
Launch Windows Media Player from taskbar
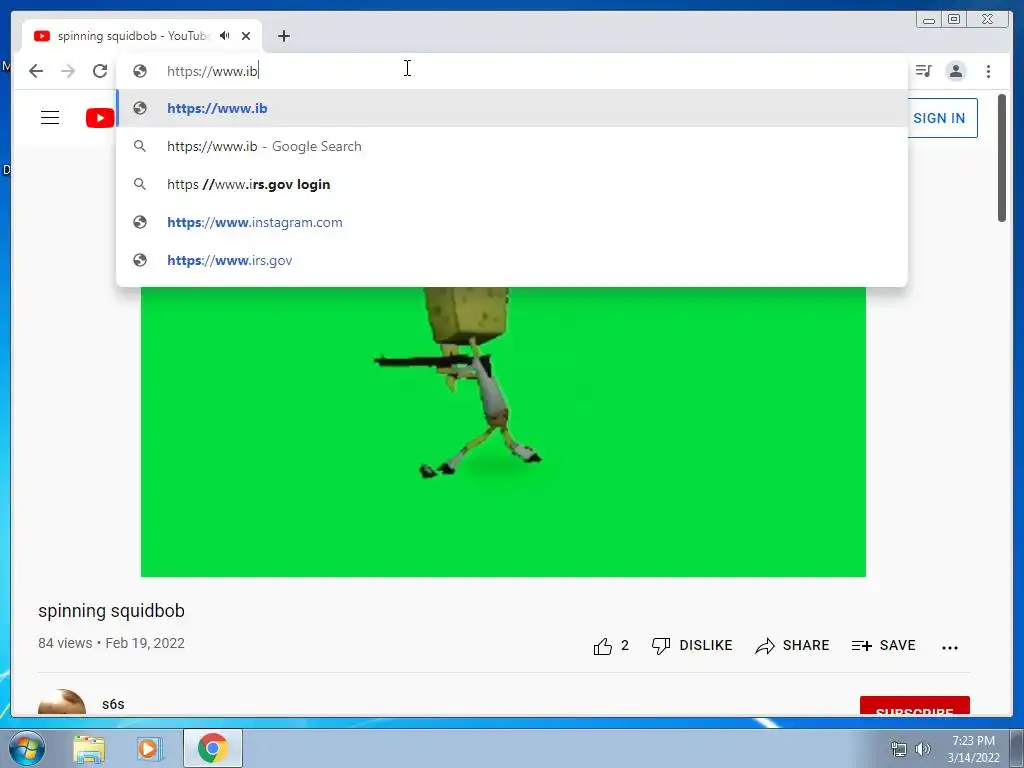148,748
